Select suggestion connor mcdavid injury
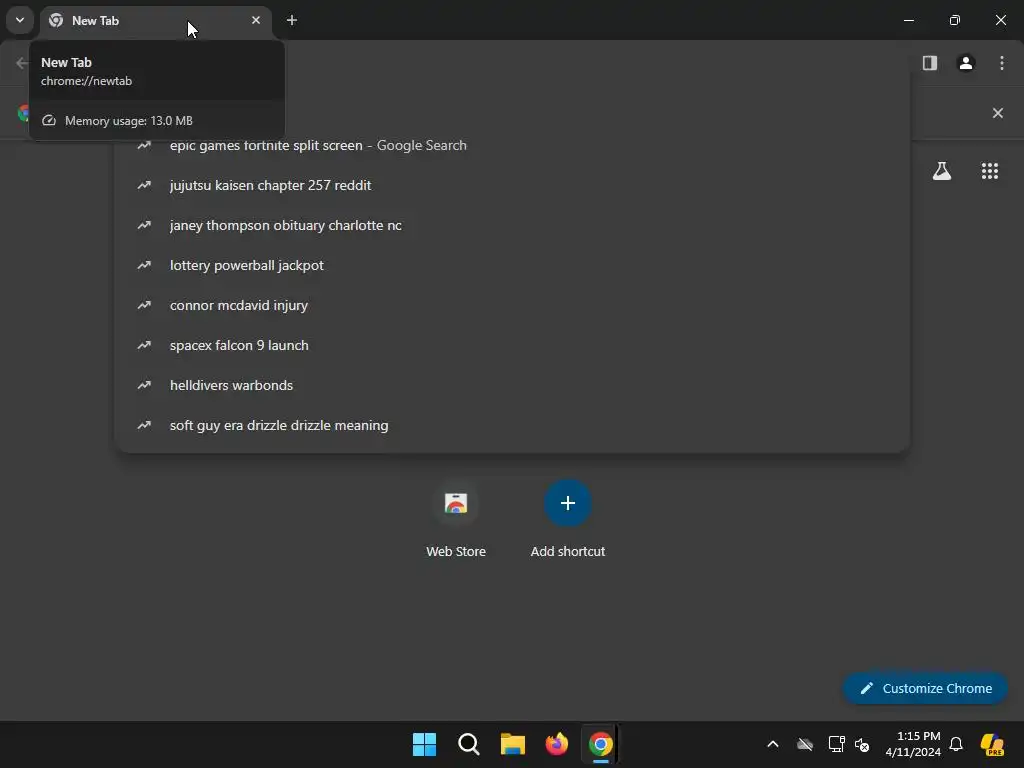The image size is (1024, 768). [x=512, y=305]
